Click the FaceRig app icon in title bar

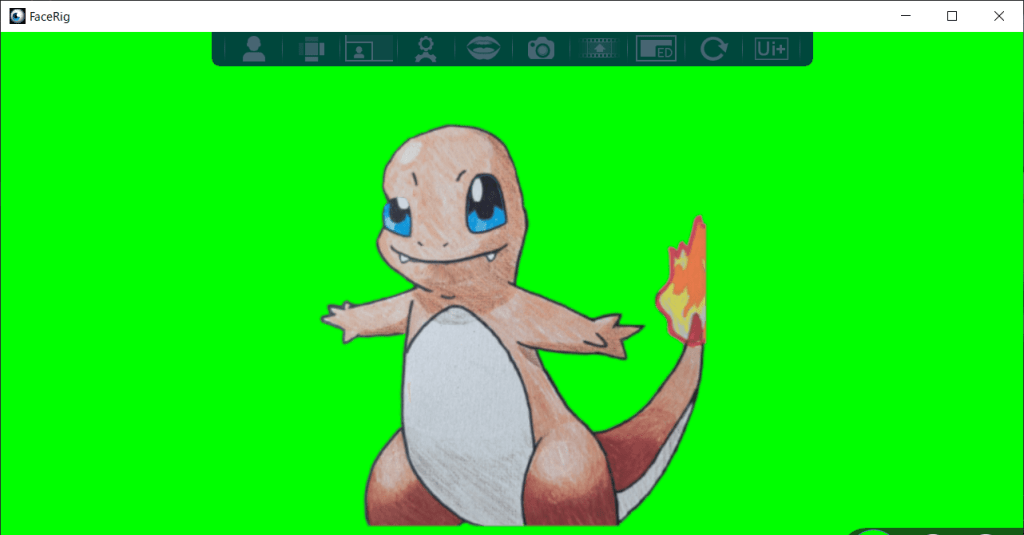point(17,16)
